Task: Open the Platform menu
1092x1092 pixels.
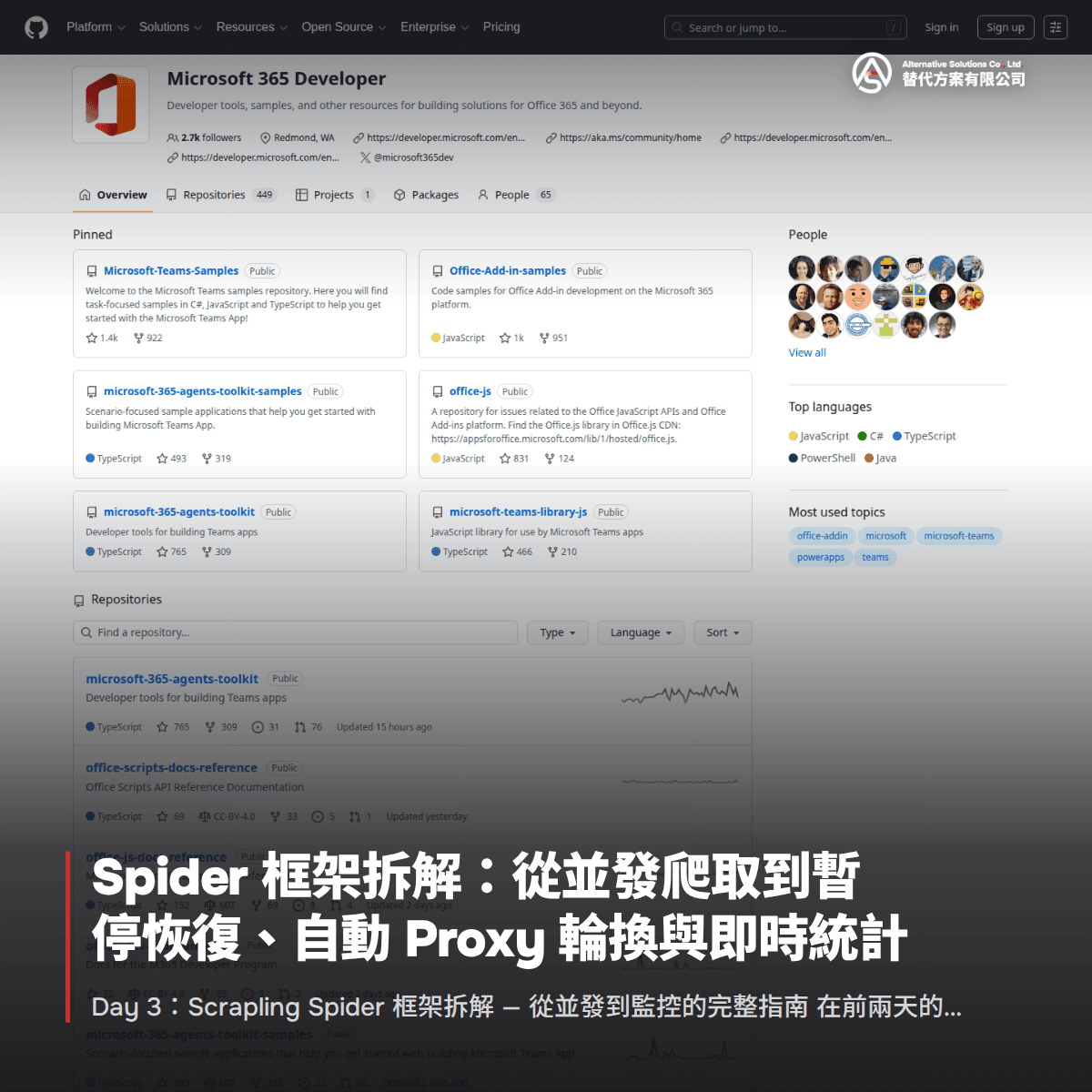Action: point(96,27)
